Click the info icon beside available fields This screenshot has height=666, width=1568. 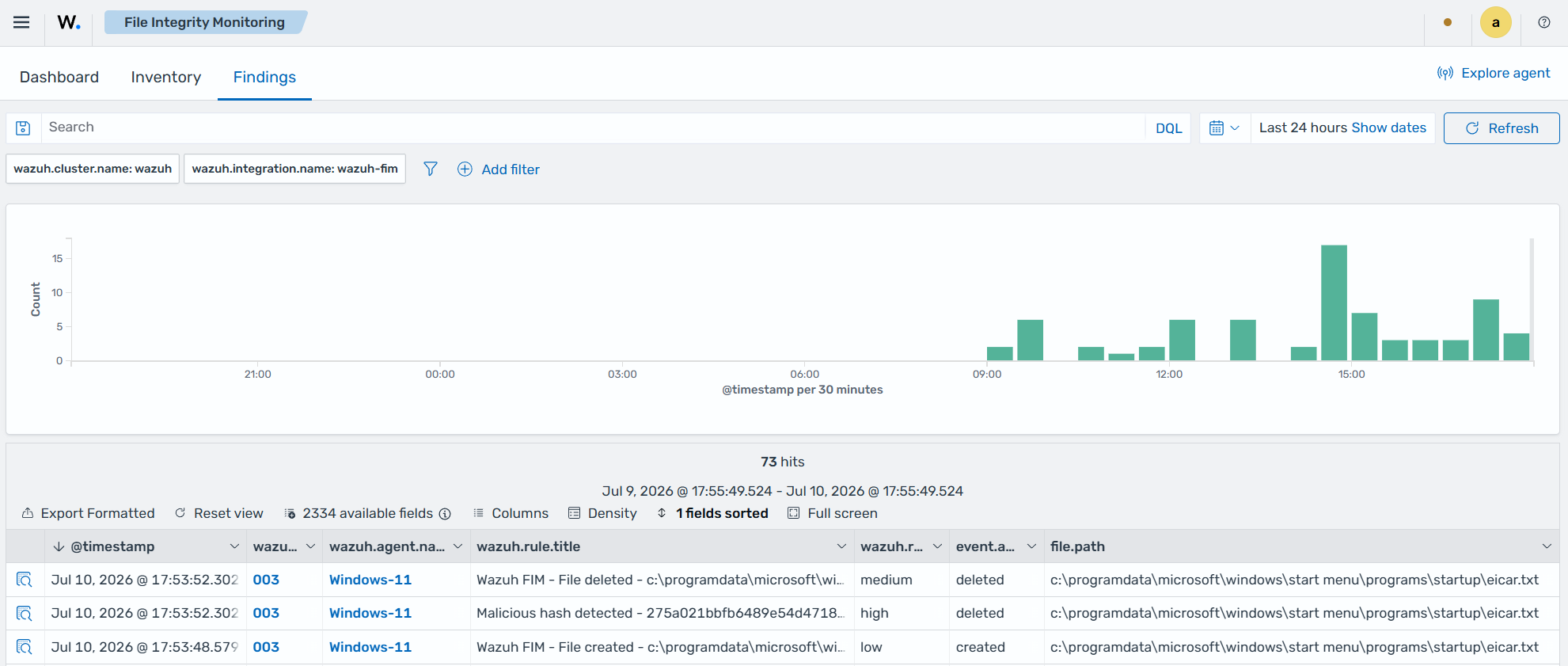click(x=445, y=514)
